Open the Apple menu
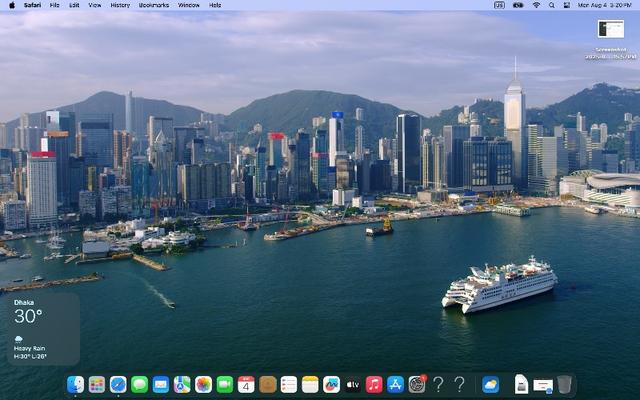The height and width of the screenshot is (400, 640). (x=9, y=5)
